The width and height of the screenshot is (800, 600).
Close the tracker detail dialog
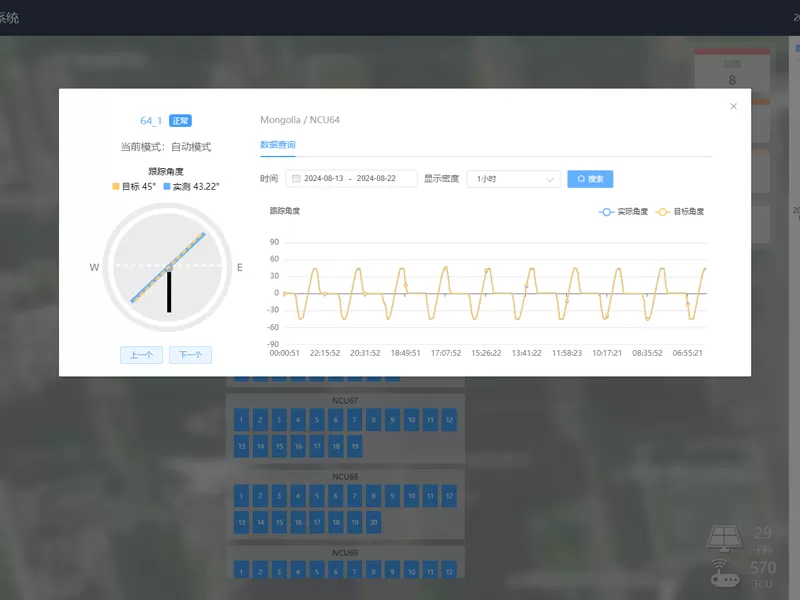tap(733, 106)
